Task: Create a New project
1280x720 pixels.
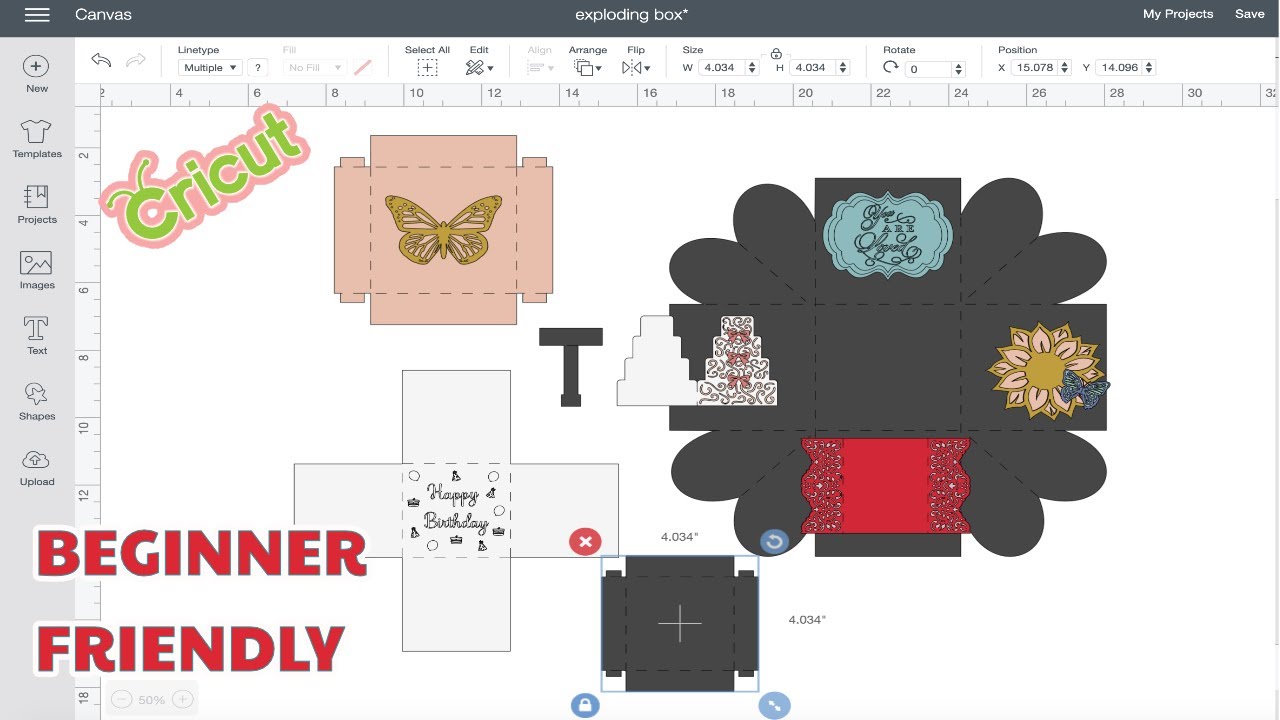Action: point(36,74)
